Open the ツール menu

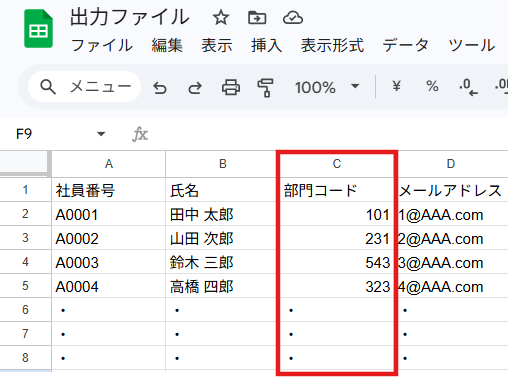pyautogui.click(x=471, y=45)
